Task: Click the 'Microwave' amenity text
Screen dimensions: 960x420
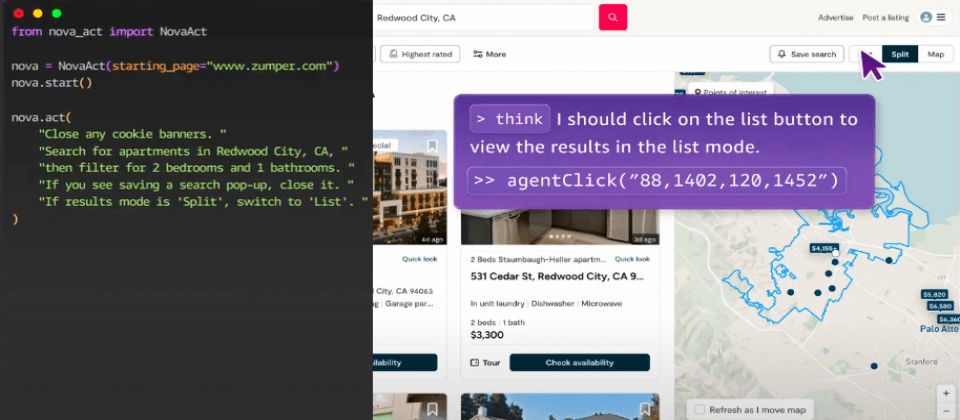Action: point(601,303)
